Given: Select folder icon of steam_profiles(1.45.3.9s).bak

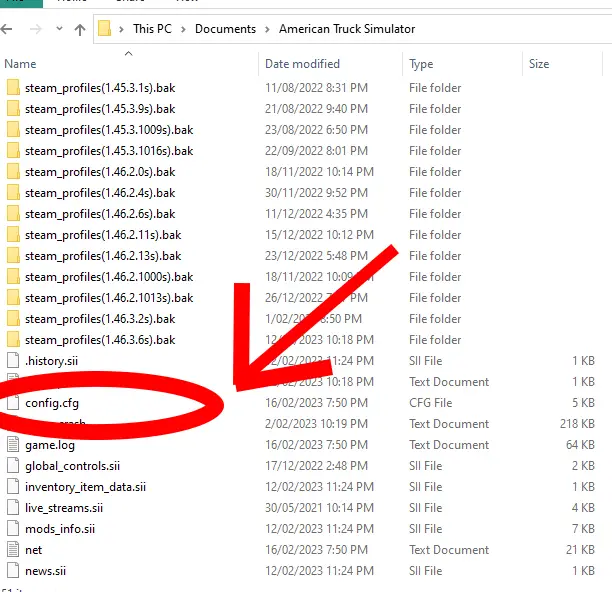Looking at the screenshot, I should point(13,108).
